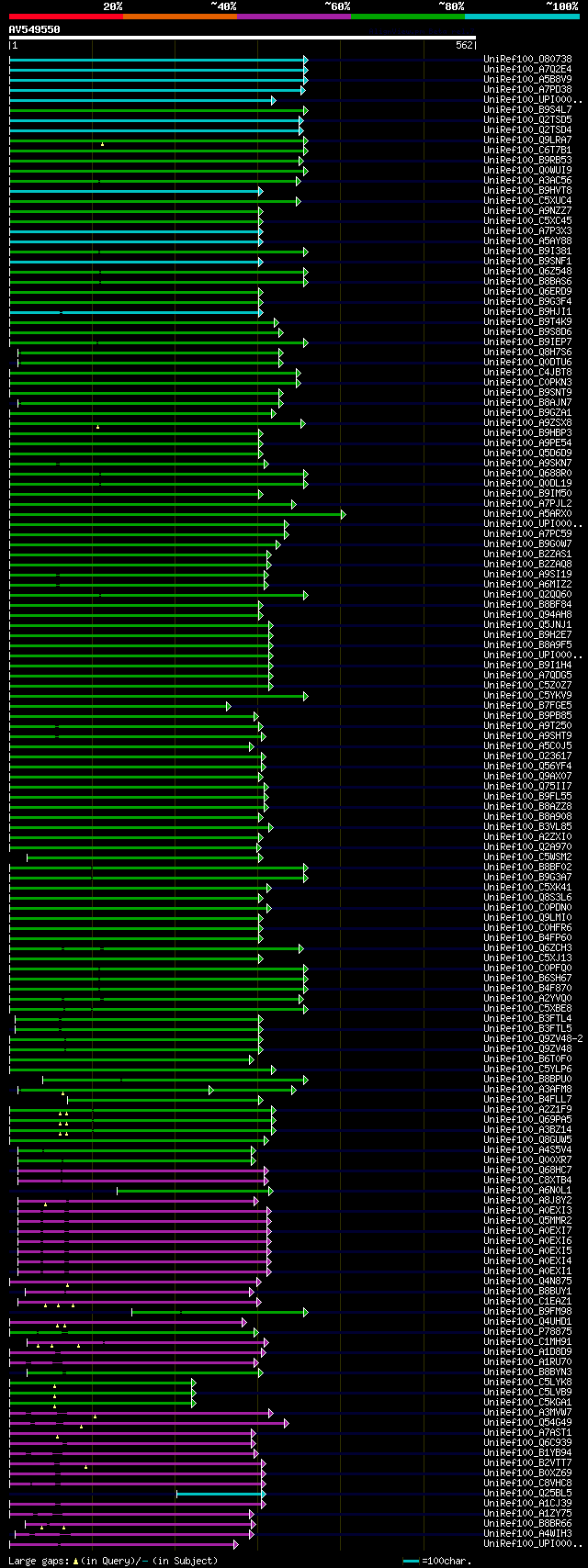This screenshot has width=588, height=1568.
Task: Click hit UniRef100_Q9LRA7
Action: [527, 140]
